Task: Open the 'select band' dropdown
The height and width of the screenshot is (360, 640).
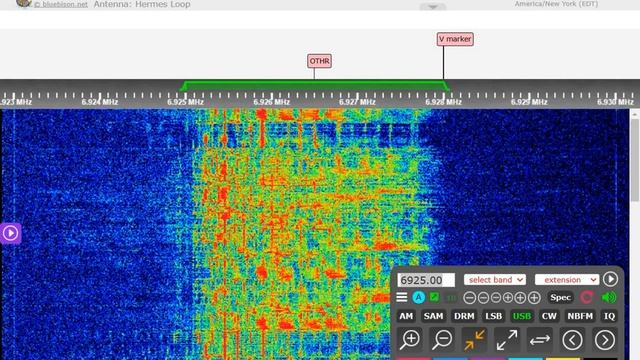Action: [495, 280]
